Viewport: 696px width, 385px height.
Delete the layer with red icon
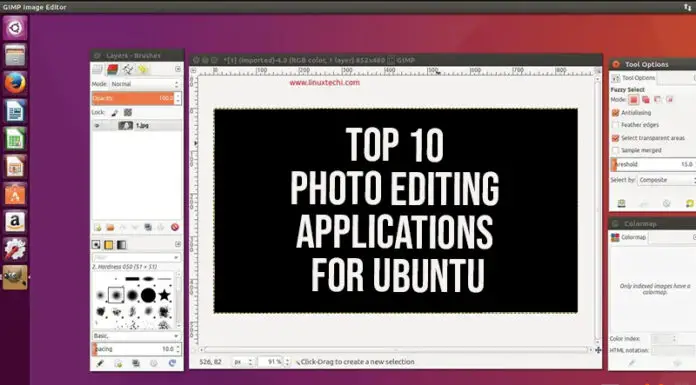pos(175,227)
